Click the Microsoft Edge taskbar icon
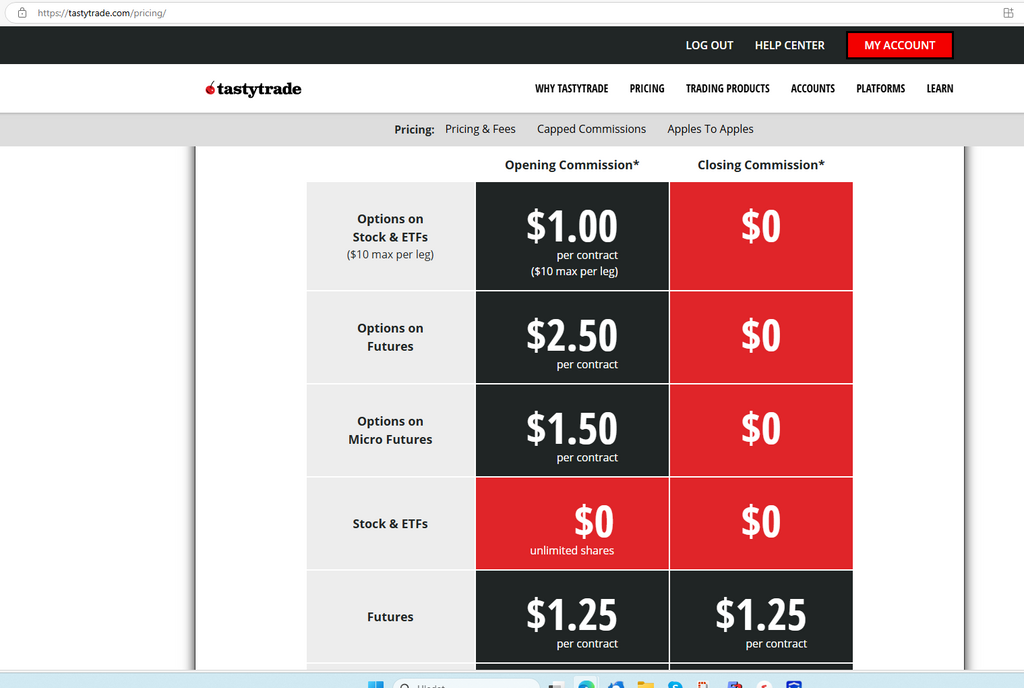The height and width of the screenshot is (688, 1024). coord(586,685)
